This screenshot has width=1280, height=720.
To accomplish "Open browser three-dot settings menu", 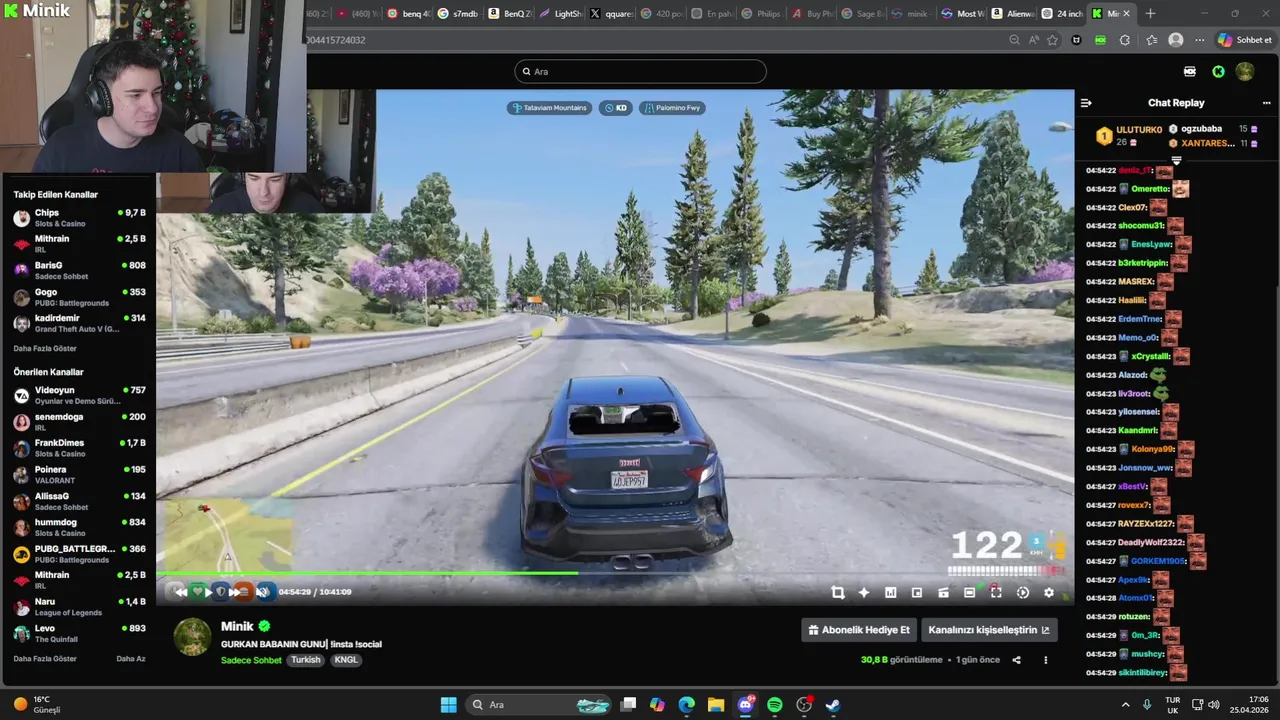I will point(1200,40).
